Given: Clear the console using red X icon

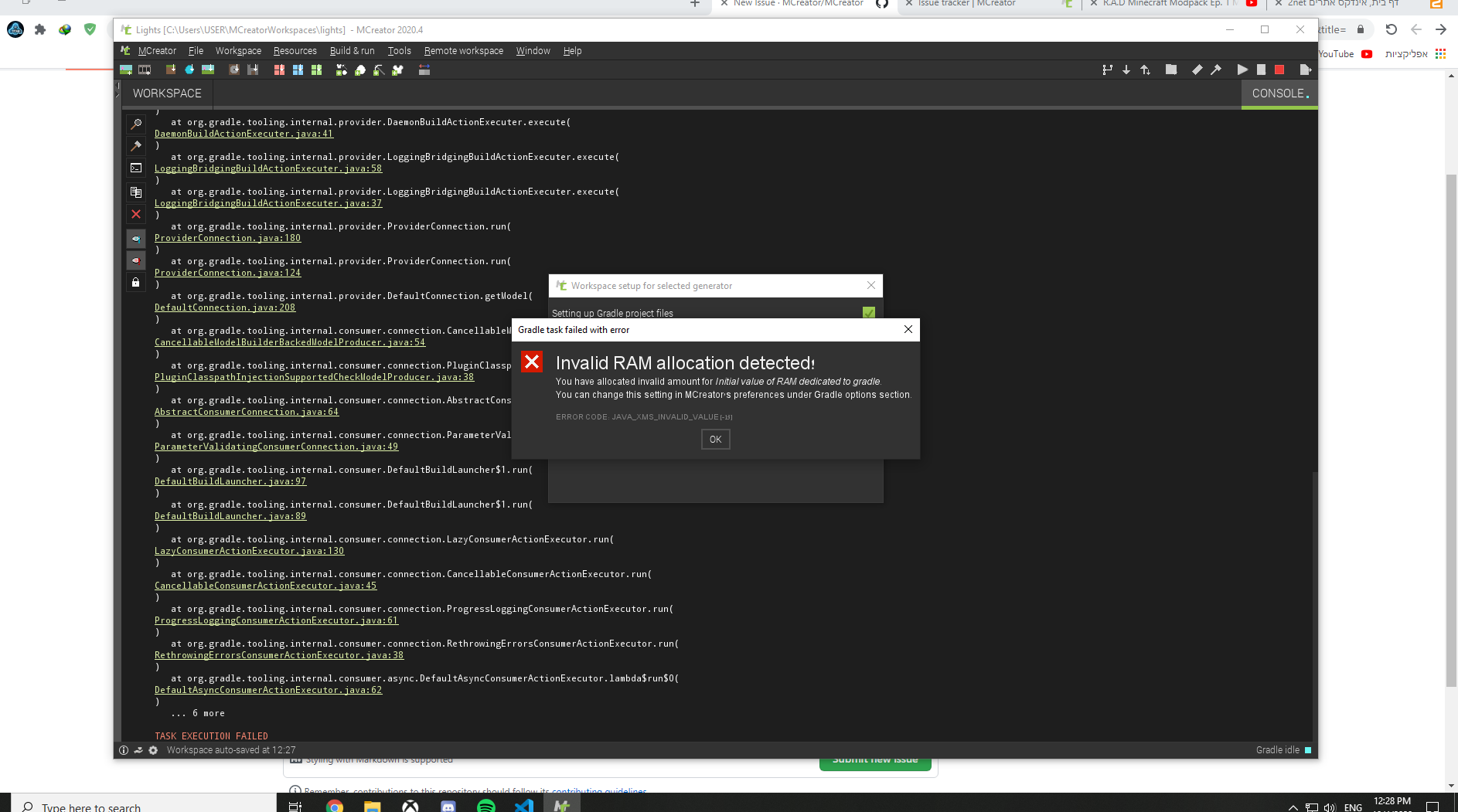Looking at the screenshot, I should tap(136, 214).
